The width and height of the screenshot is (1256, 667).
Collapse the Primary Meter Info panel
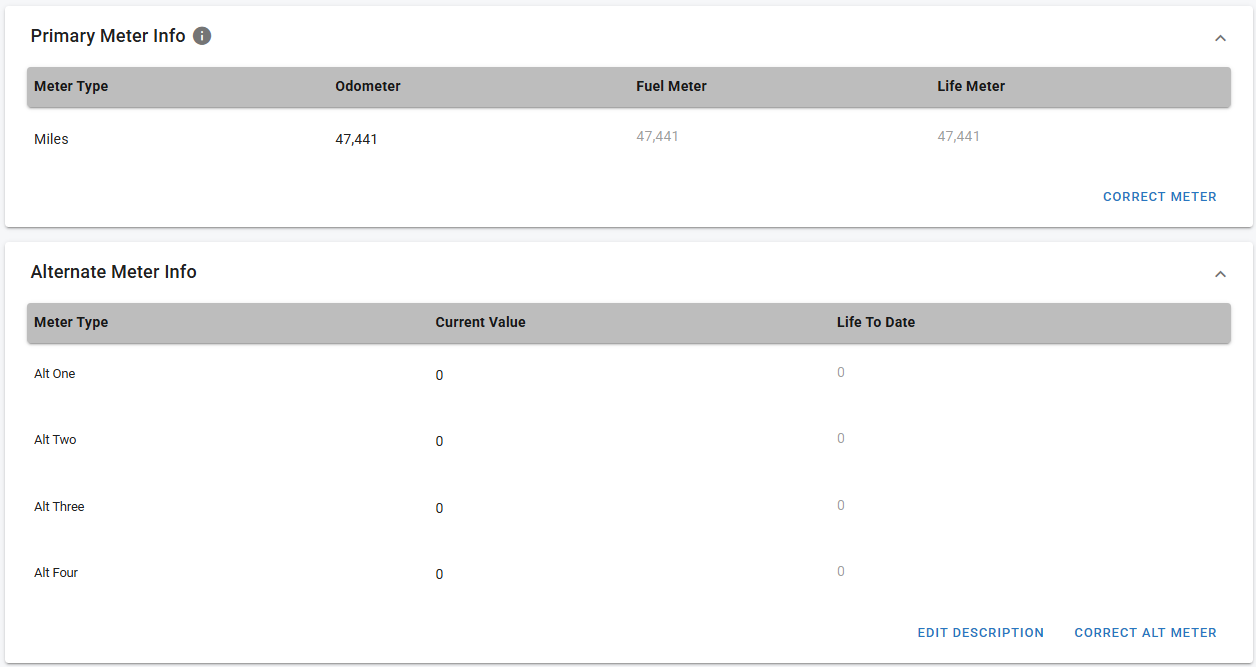[1219, 38]
